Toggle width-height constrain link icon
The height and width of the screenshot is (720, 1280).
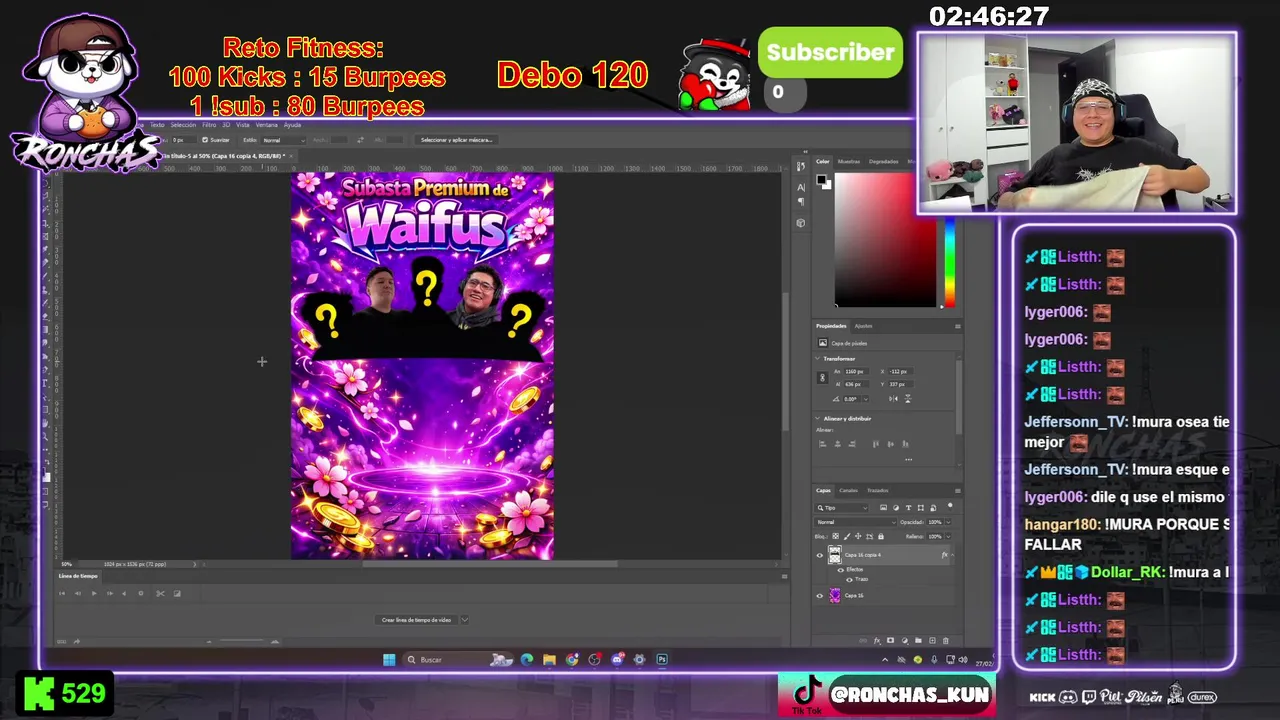823,377
